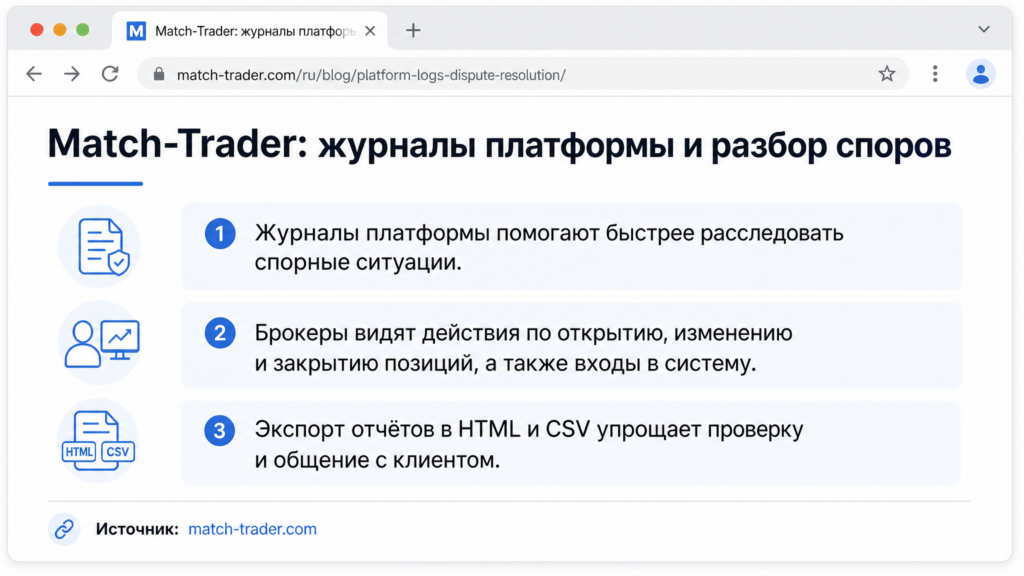The height and width of the screenshot is (576, 1024).
Task: Click the browser forward arrow
Action: 72,74
